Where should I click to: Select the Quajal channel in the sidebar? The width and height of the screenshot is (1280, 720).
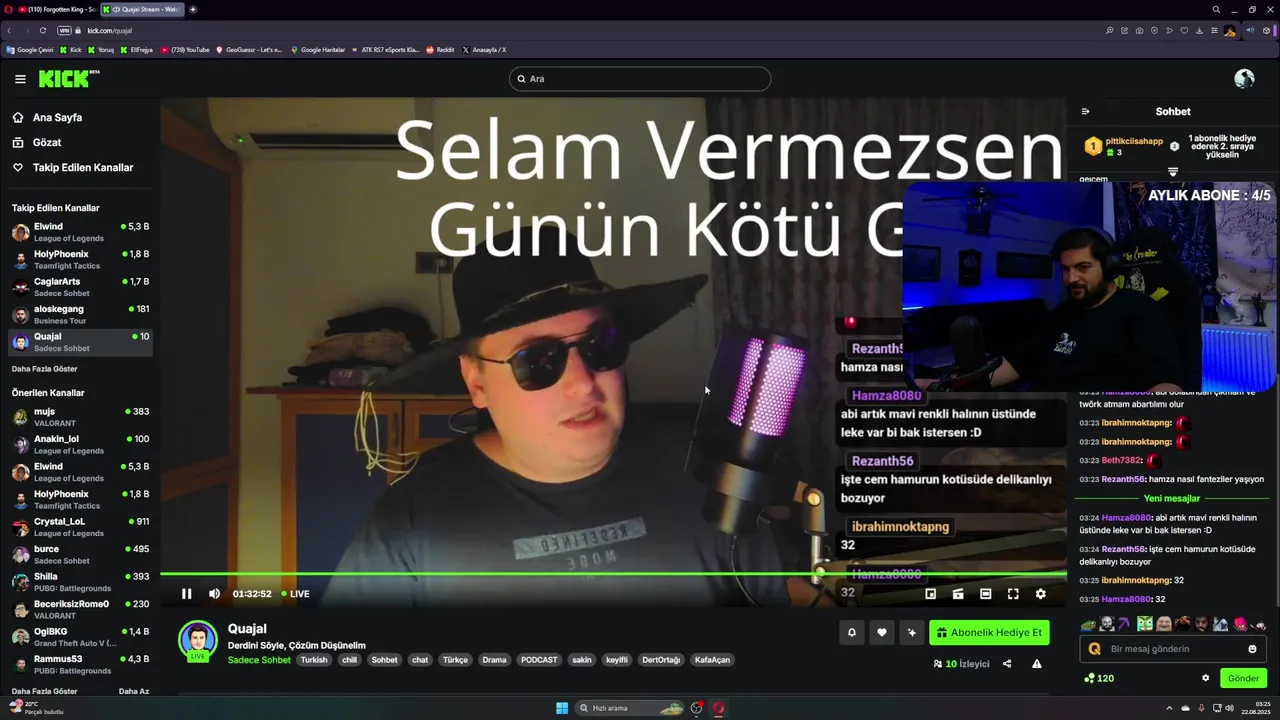tap(80, 342)
